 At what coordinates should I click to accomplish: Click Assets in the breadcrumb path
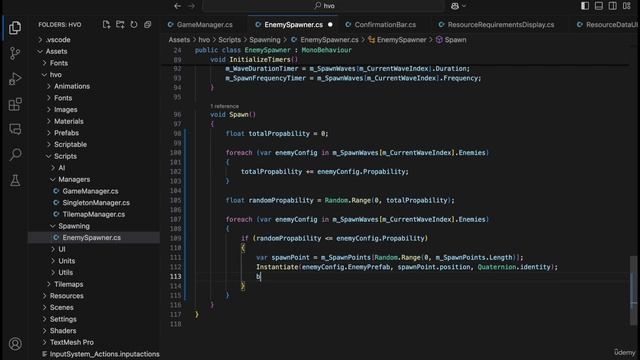[x=179, y=40]
